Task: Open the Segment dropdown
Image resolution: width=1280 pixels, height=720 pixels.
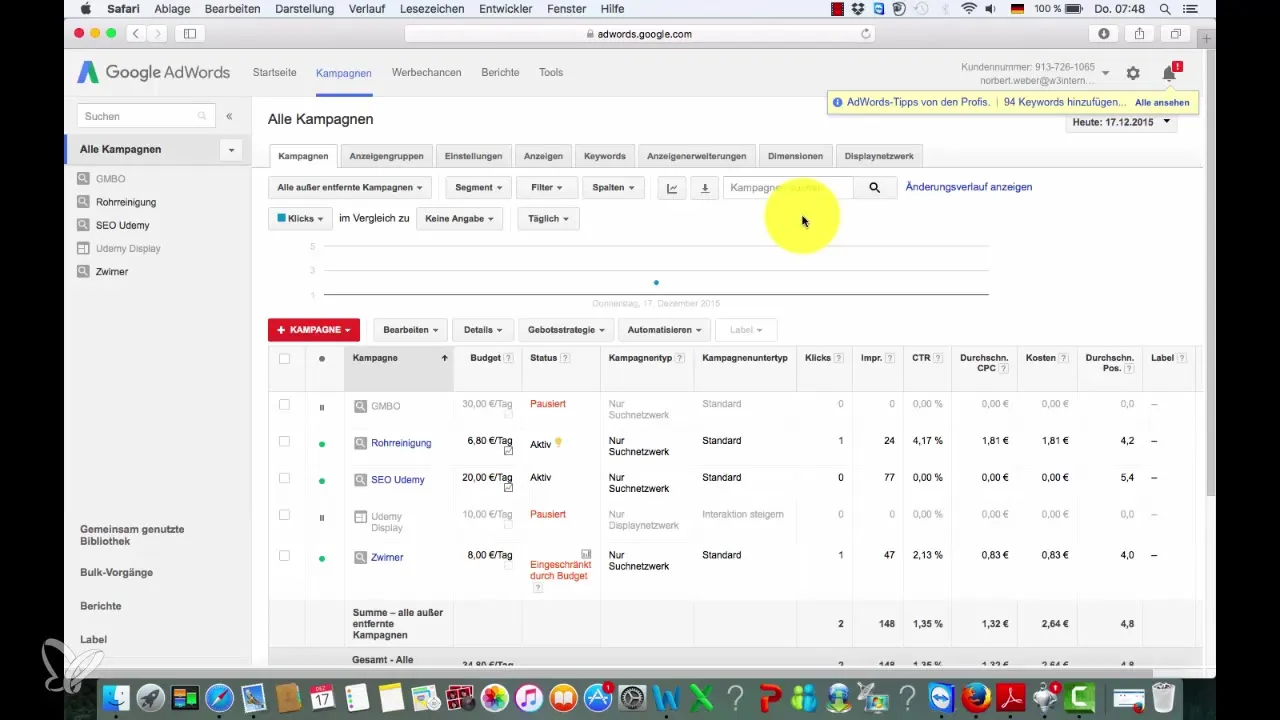Action: [478, 188]
